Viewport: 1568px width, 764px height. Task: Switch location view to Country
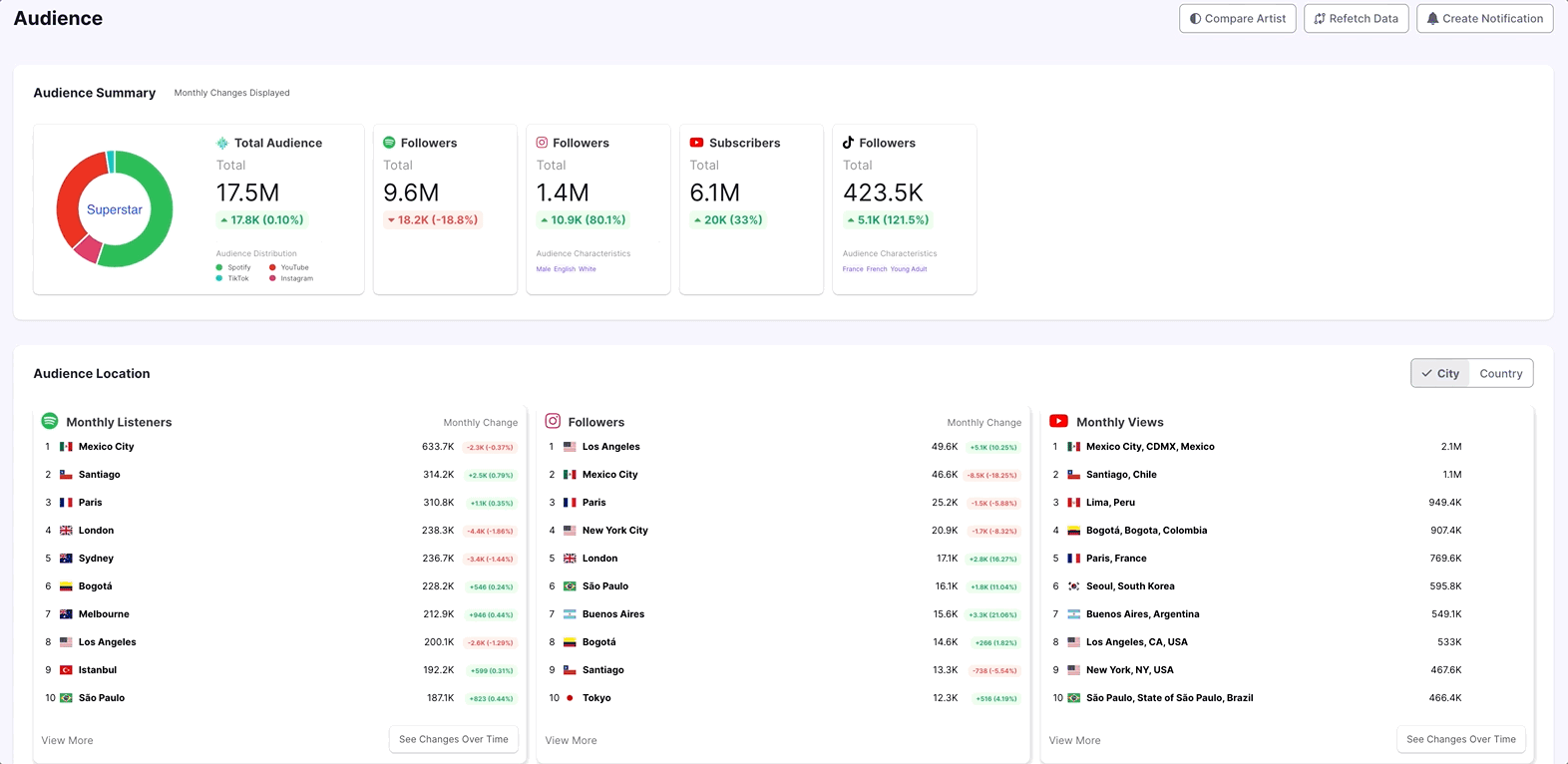tap(1500, 373)
